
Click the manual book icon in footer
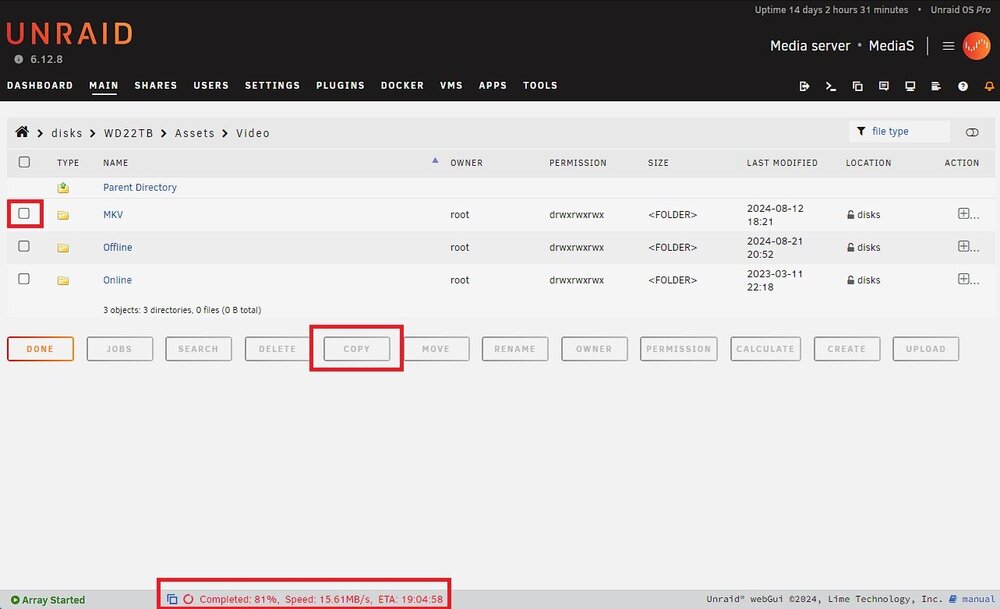click(x=953, y=599)
